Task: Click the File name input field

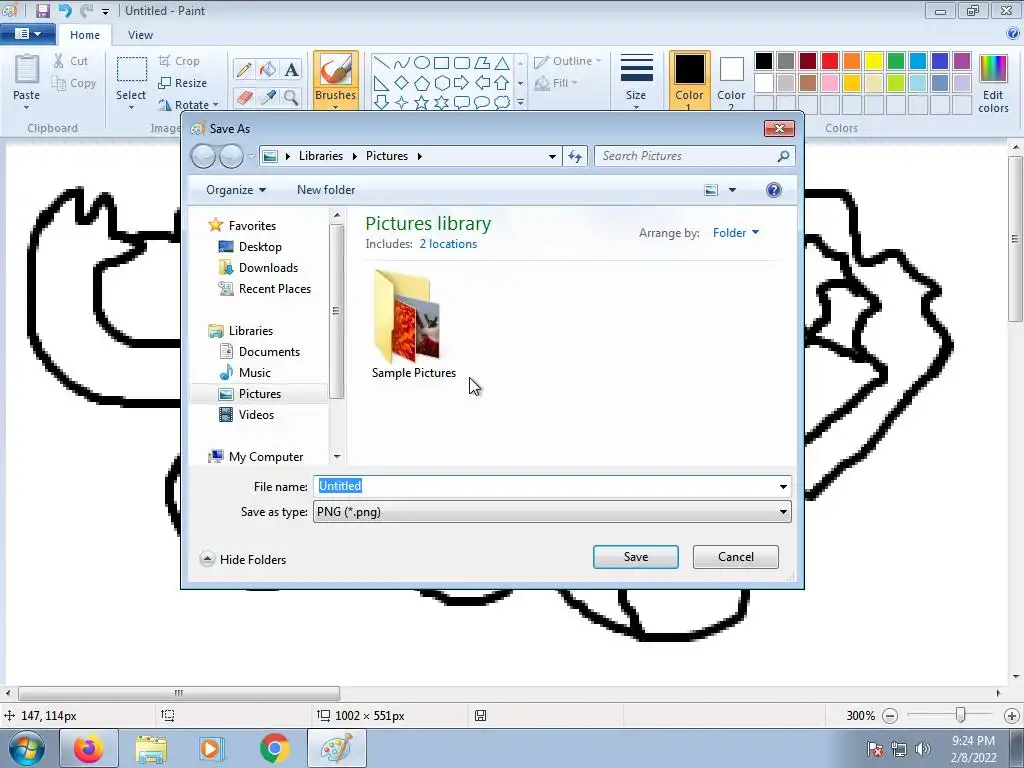Action: (544, 487)
